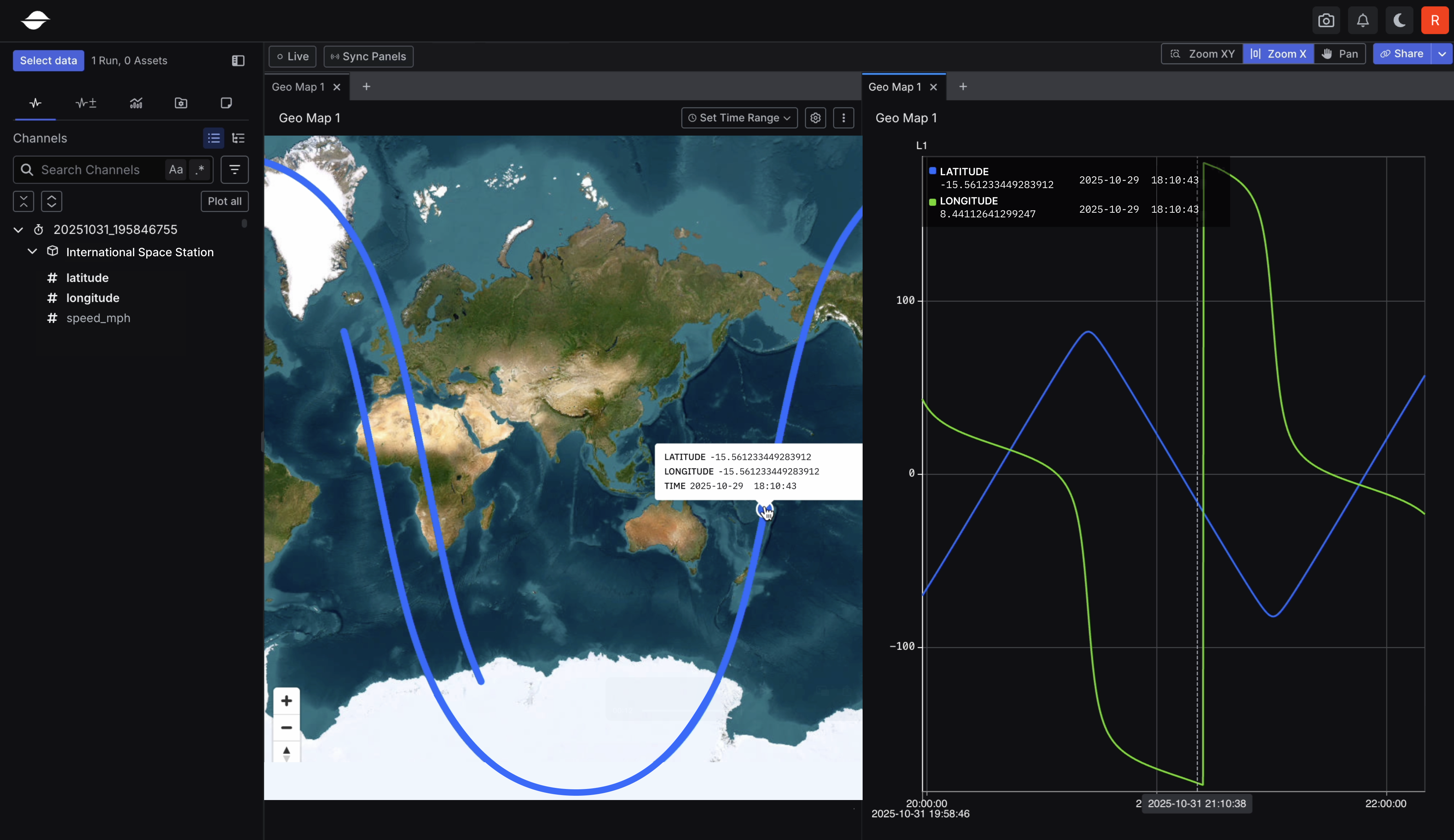Toggle Live mode

click(x=293, y=56)
